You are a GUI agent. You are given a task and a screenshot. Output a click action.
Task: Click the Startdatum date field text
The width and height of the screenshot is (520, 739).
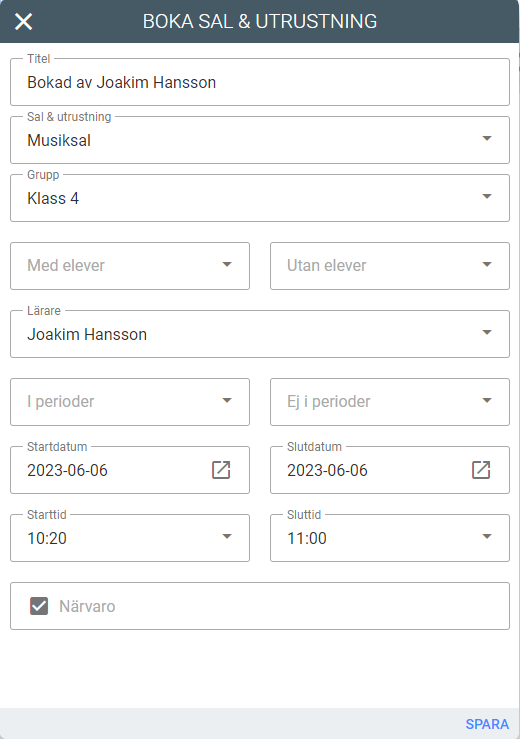click(x=67, y=470)
